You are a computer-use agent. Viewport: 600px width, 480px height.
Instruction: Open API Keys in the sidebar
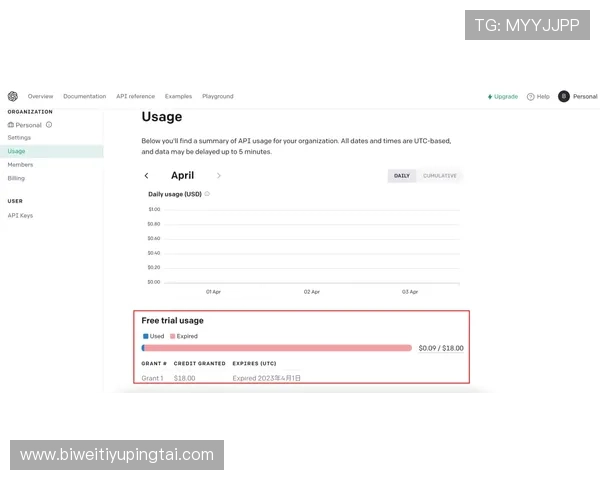pyautogui.click(x=20, y=216)
